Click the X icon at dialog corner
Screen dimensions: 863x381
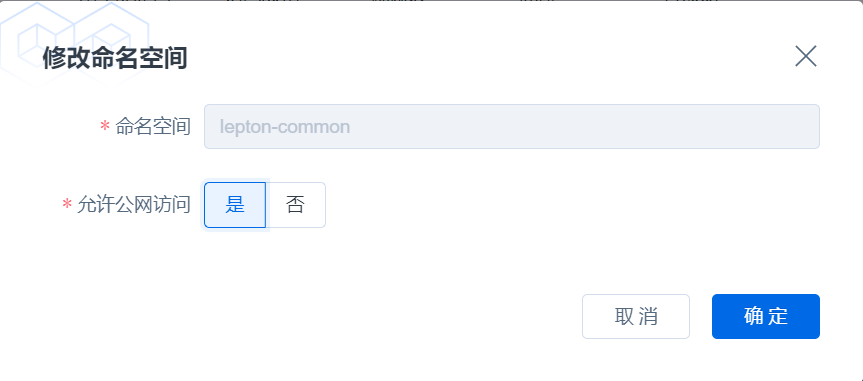click(806, 56)
